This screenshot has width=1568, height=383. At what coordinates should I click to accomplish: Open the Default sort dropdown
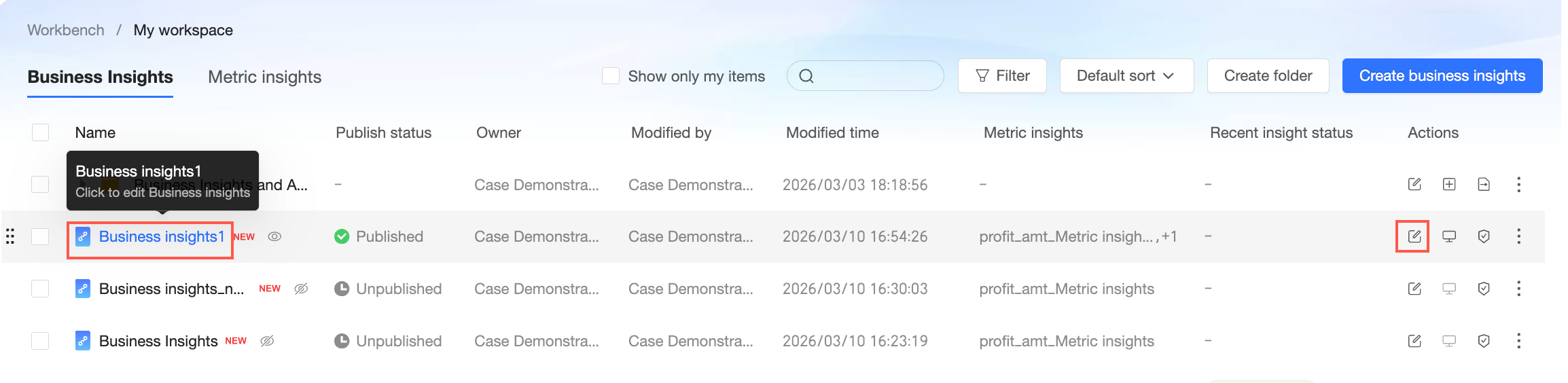coord(1126,76)
